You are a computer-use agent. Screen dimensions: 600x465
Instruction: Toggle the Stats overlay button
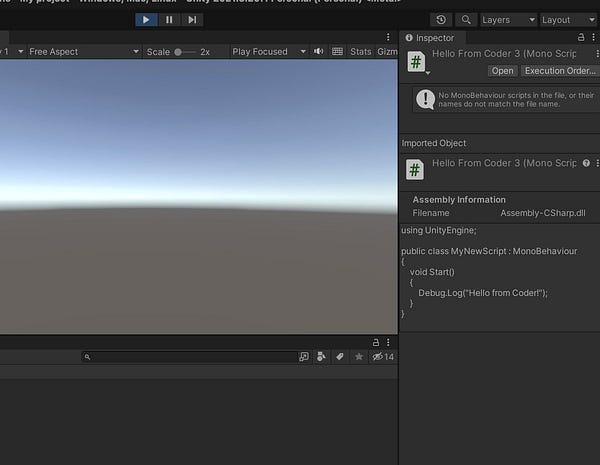point(360,52)
